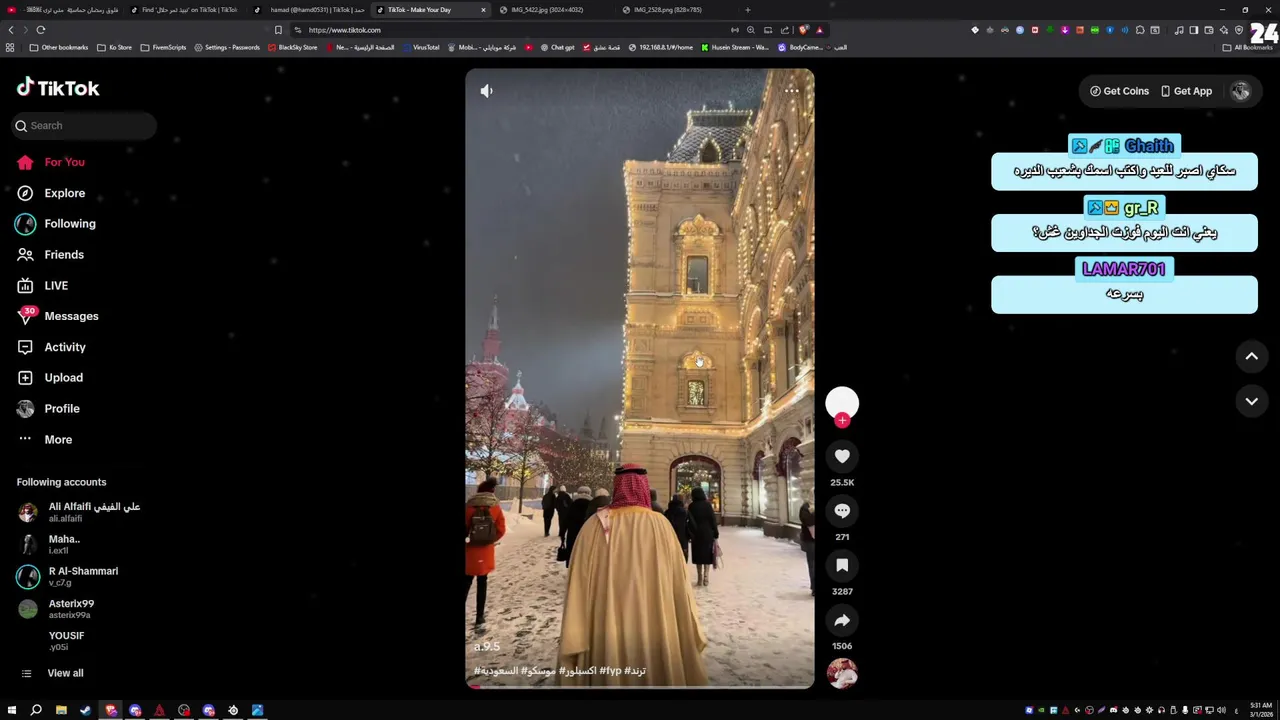Open Steam from the taskbar

pos(85,710)
